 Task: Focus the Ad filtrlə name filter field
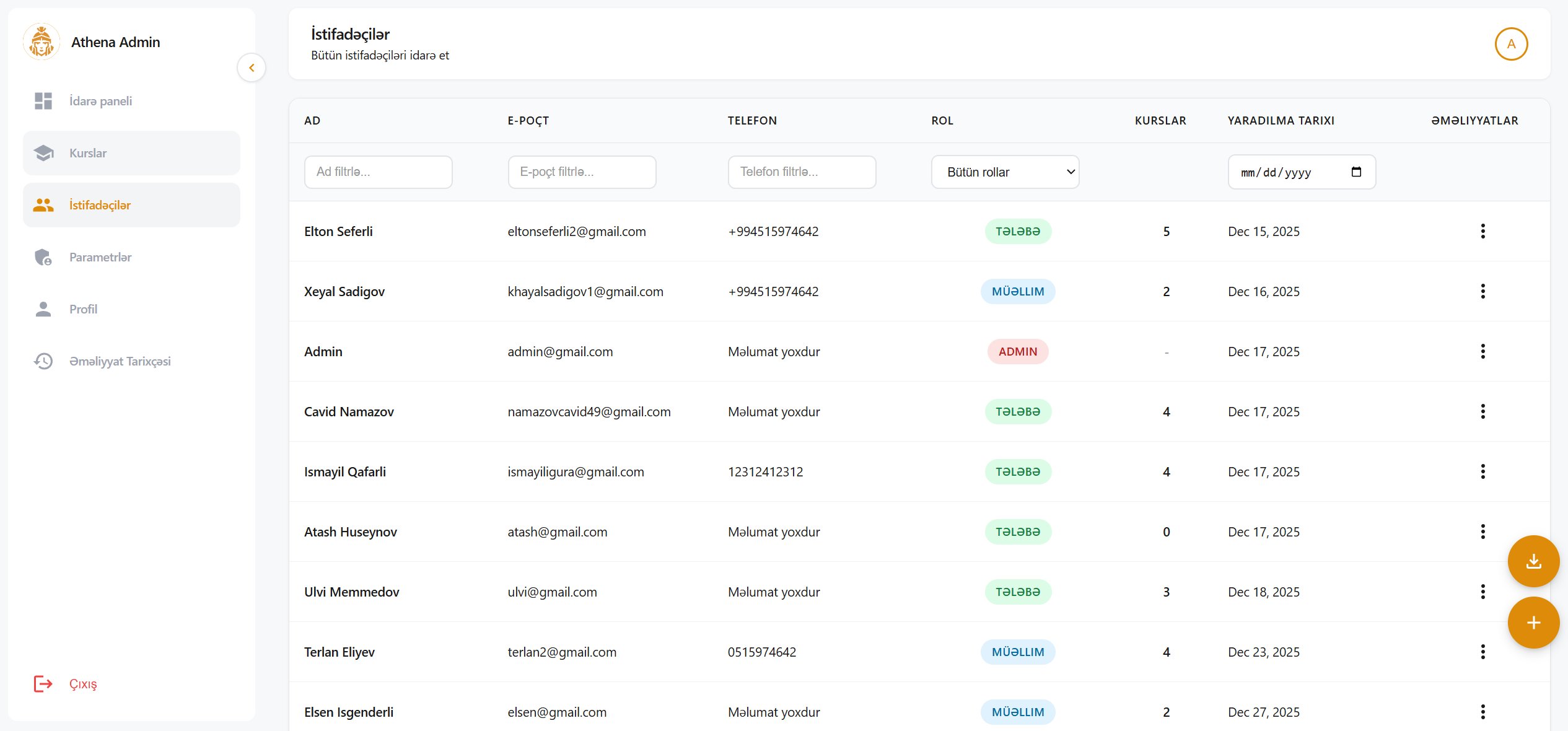(x=378, y=172)
